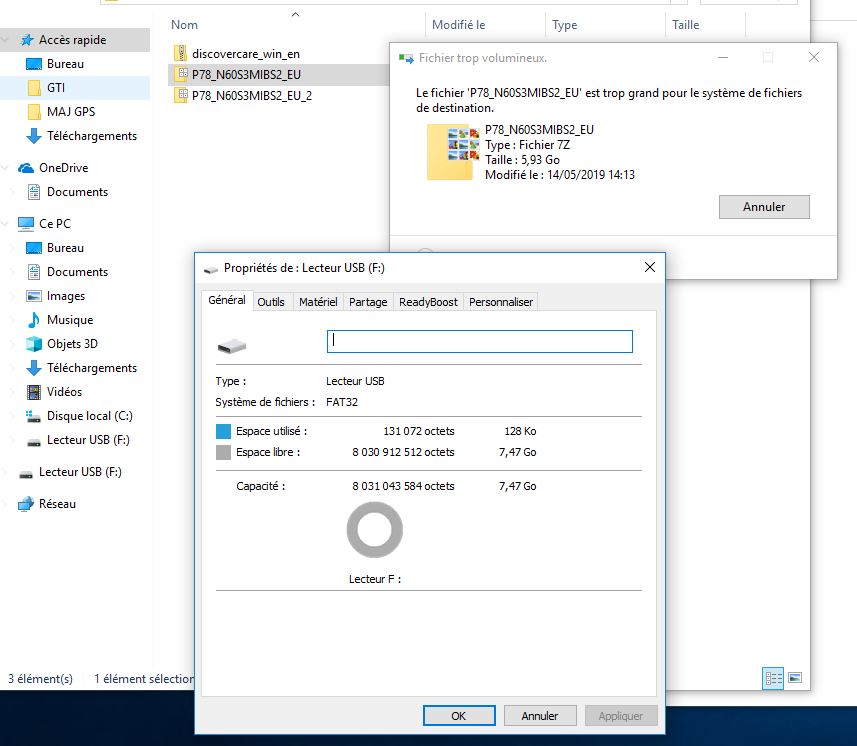Open the Matériel tab

318,302
